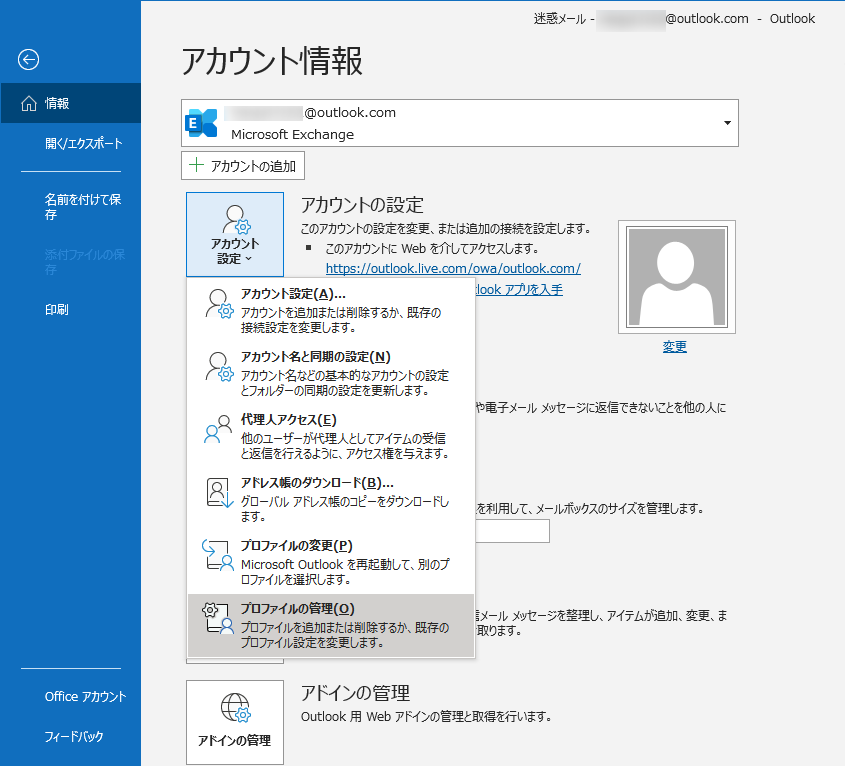Click the アカウント名と同期の設定 icon

click(219, 366)
